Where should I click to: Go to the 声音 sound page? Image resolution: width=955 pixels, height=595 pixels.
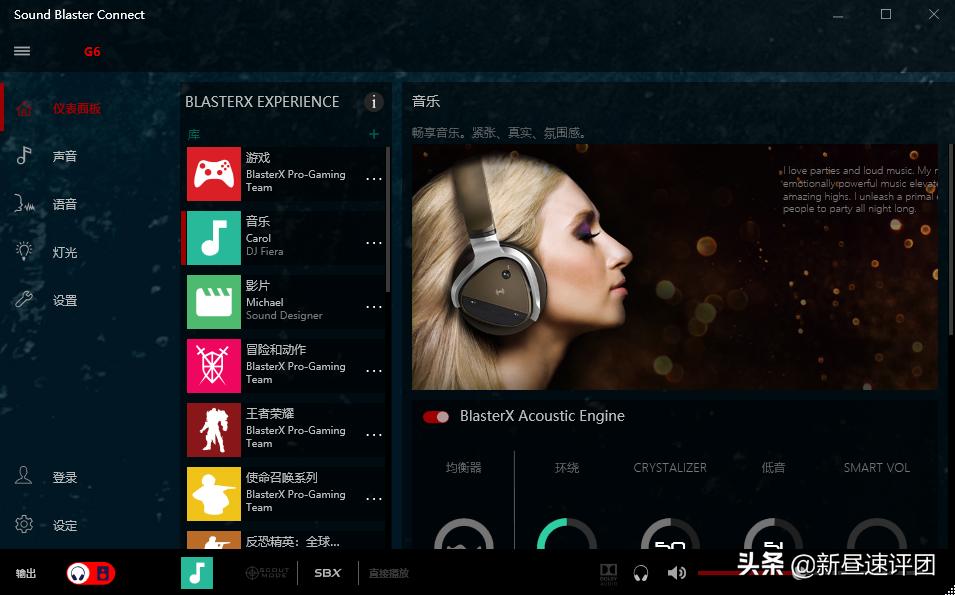tap(65, 157)
